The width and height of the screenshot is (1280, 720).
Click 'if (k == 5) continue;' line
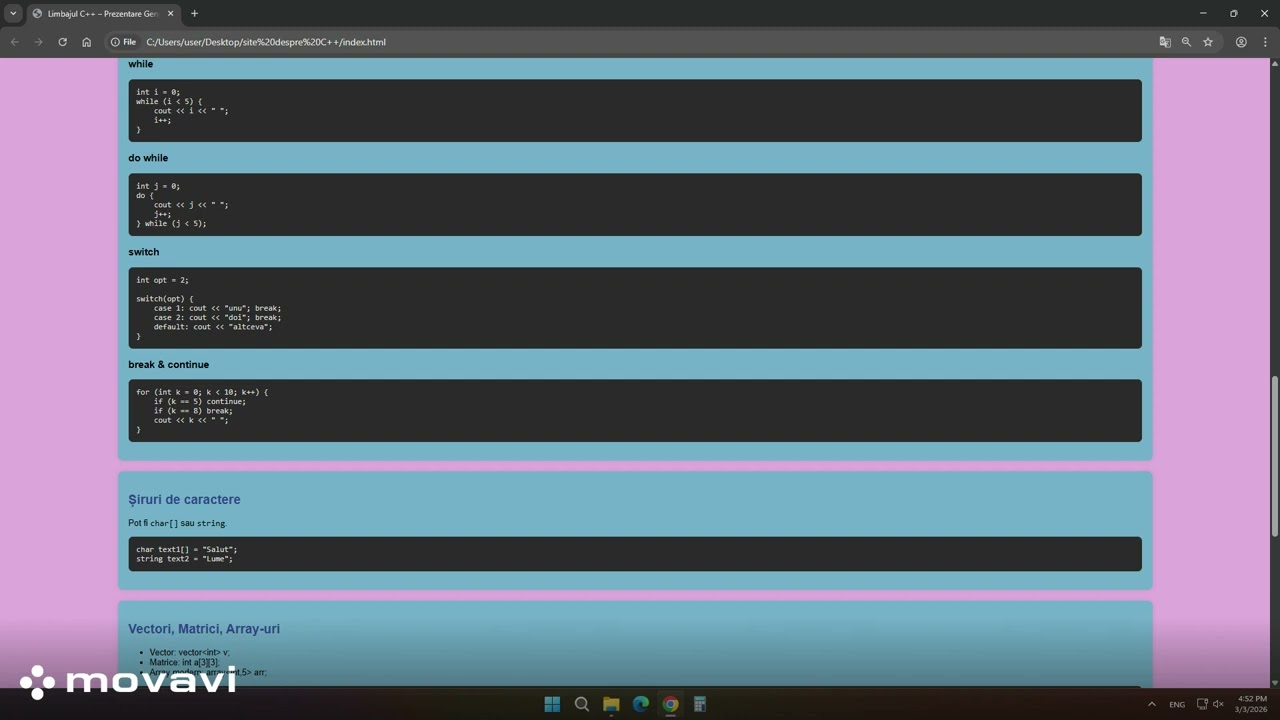(199, 402)
